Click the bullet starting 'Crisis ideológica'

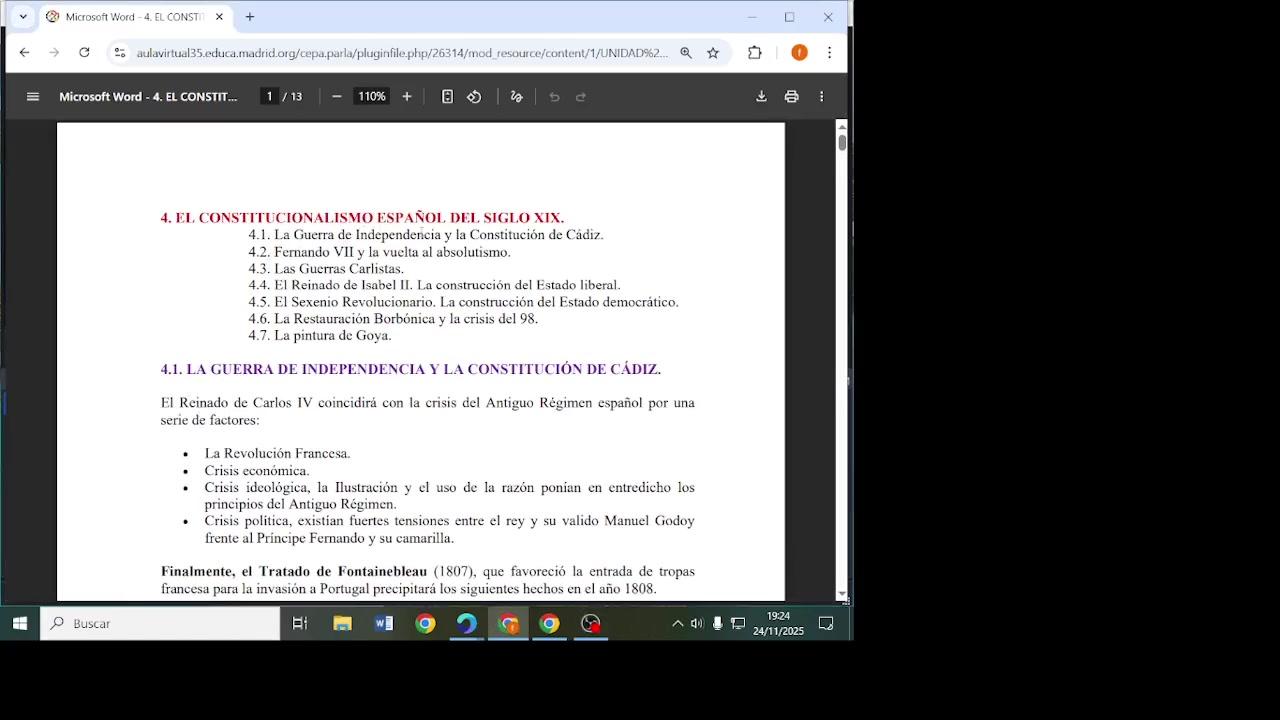click(x=450, y=496)
